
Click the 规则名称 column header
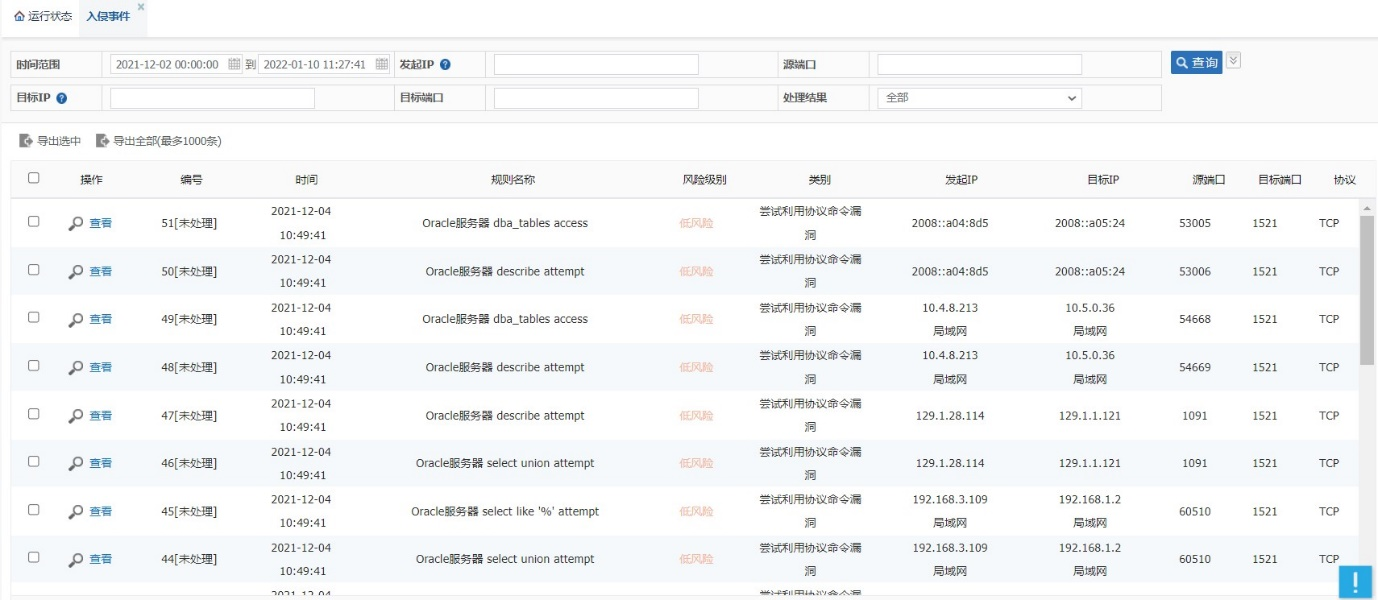tap(513, 180)
